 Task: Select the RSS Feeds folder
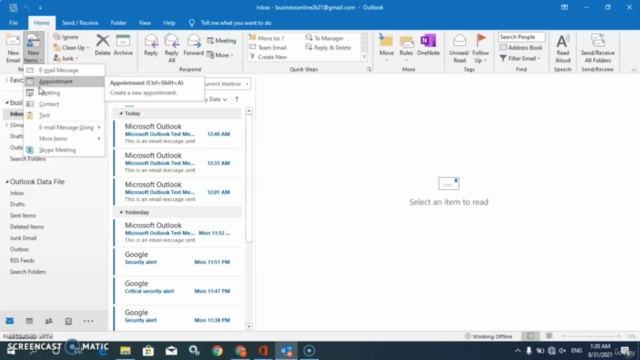click(22, 260)
